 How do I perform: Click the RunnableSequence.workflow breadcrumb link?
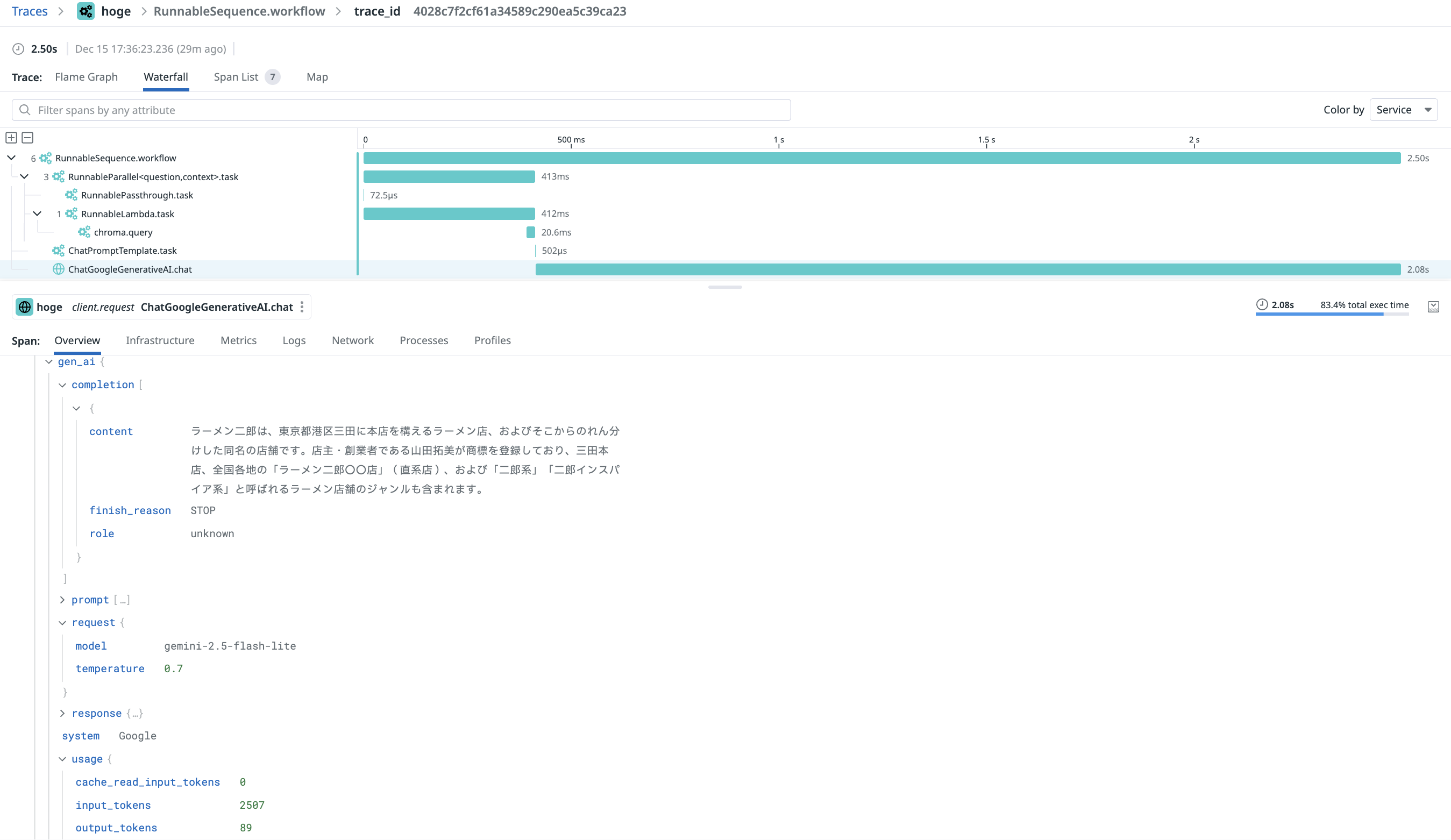[238, 11]
